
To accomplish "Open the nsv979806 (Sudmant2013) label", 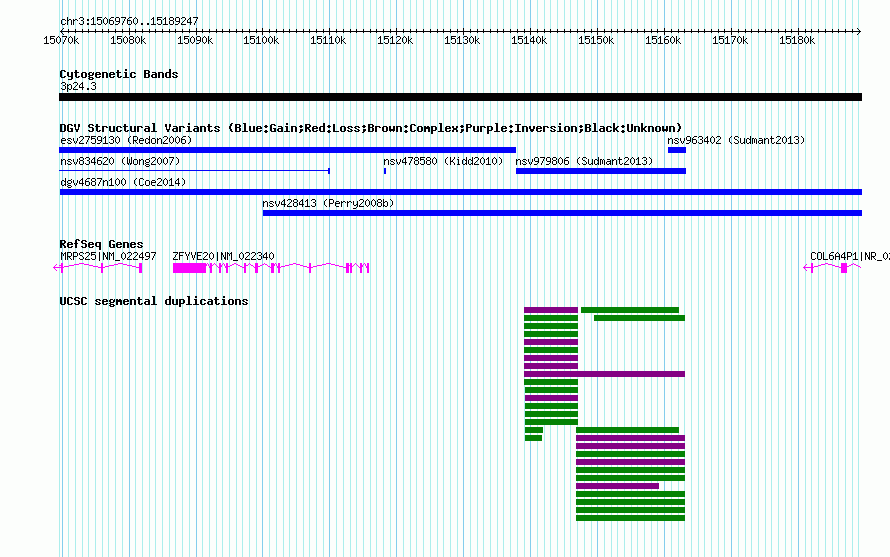I will [x=584, y=161].
